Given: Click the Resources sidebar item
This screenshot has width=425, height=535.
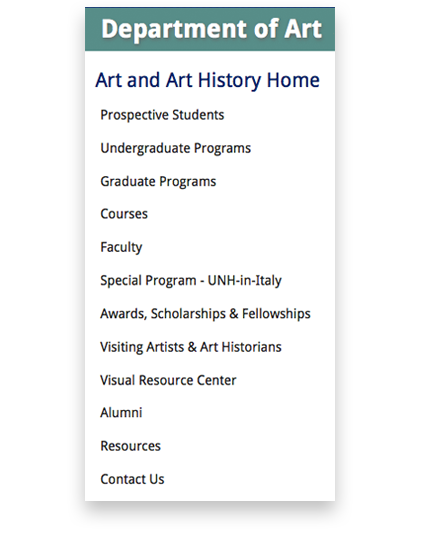Looking at the screenshot, I should click(130, 446).
